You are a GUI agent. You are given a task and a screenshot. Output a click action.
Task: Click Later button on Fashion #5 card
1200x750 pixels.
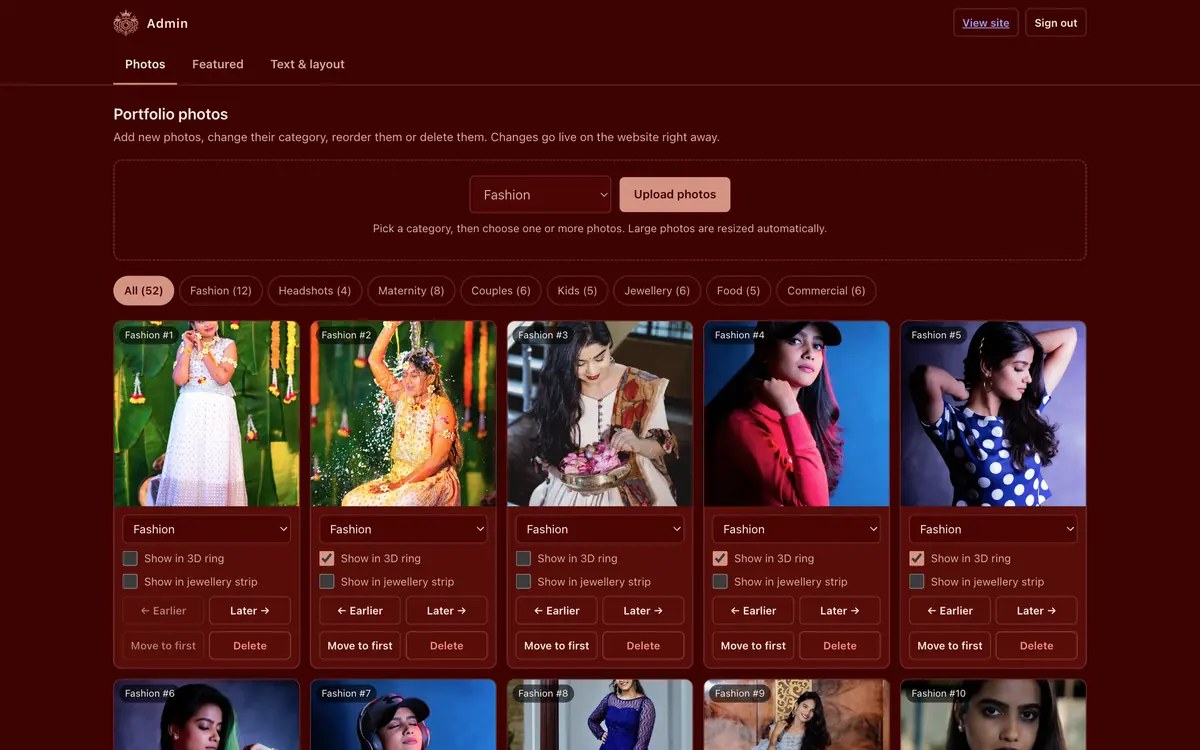click(1037, 611)
